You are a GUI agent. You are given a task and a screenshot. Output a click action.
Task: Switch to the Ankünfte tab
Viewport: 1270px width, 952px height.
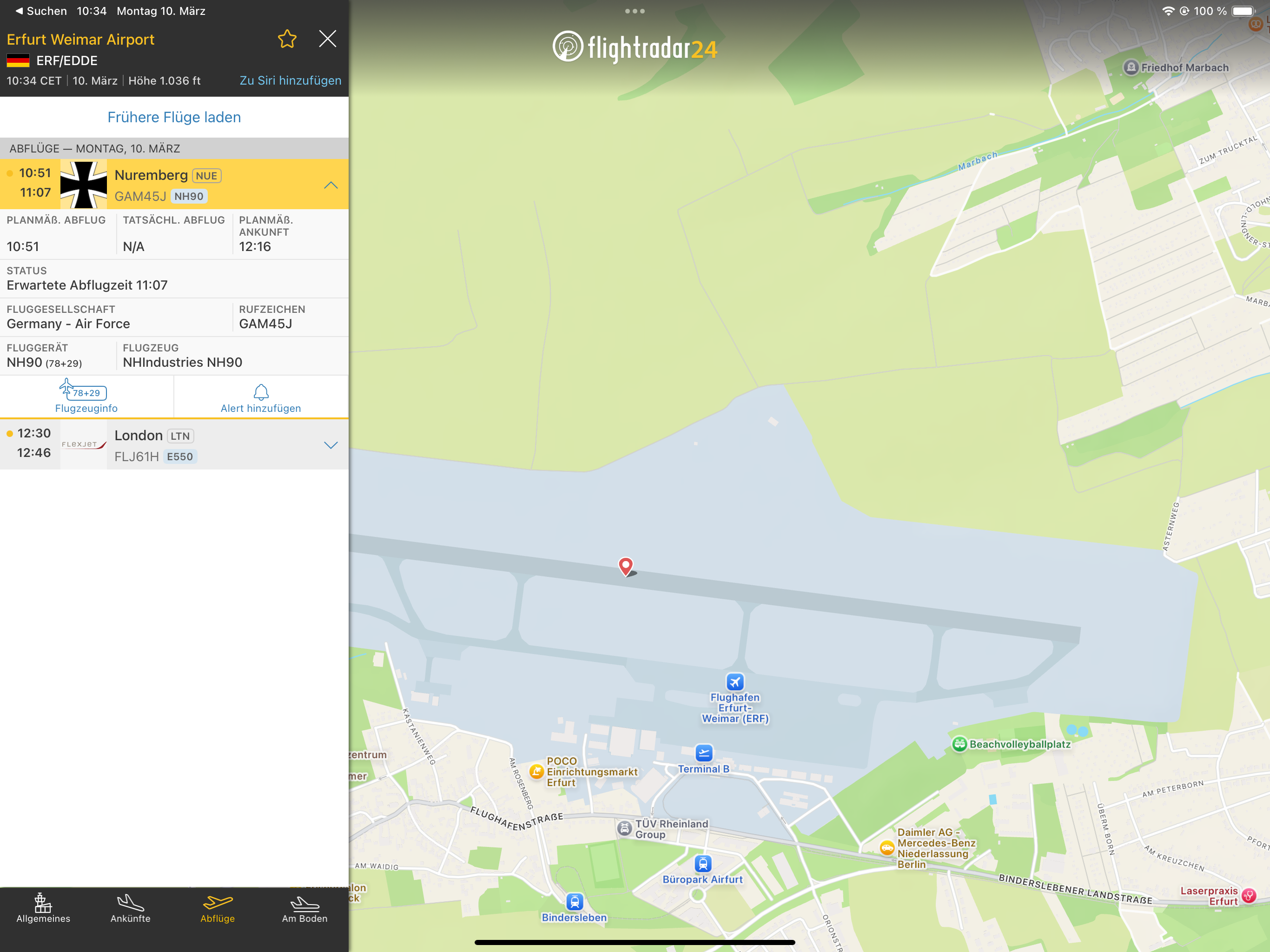coord(130,908)
